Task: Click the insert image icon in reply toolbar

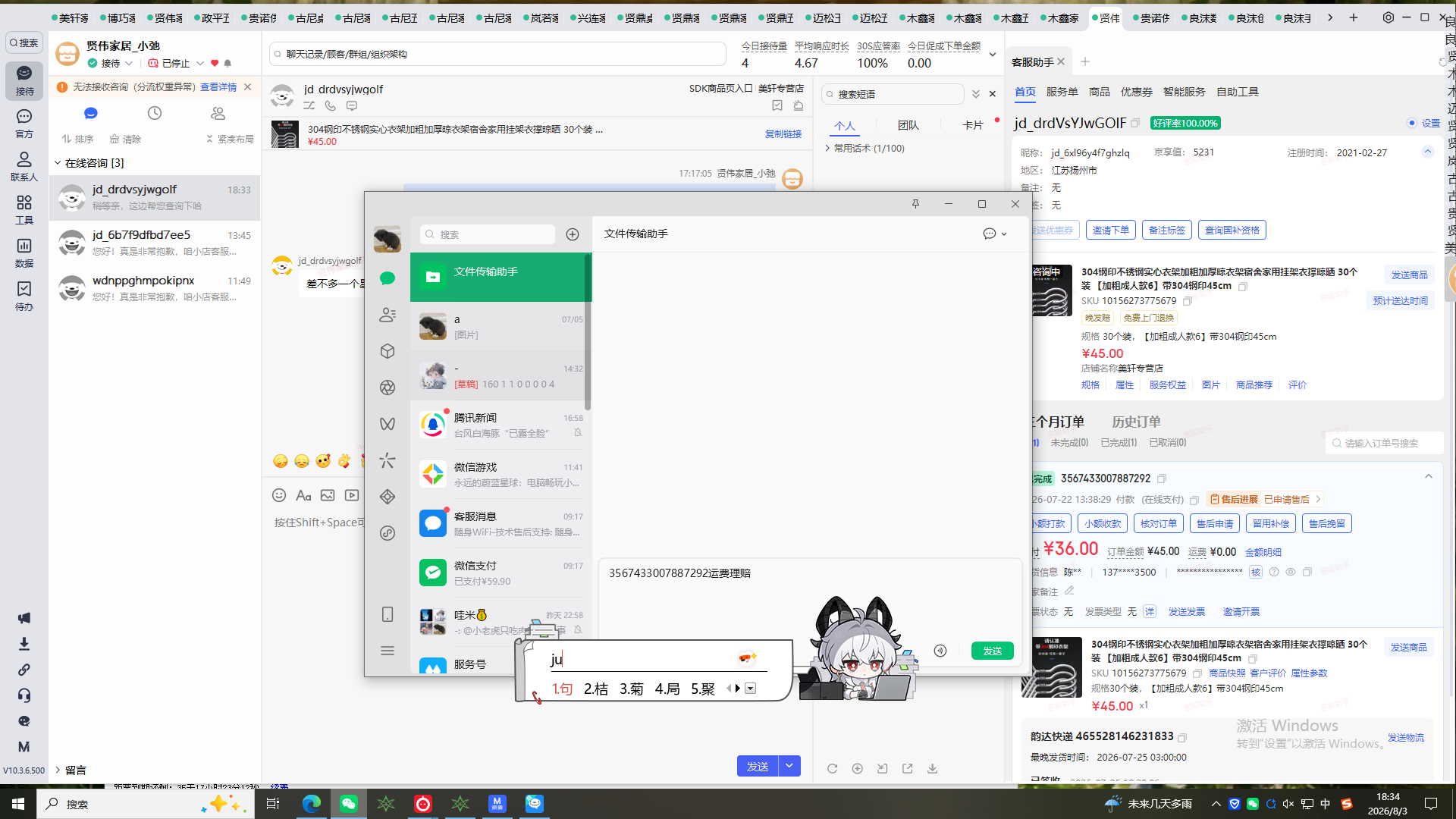Action: click(328, 495)
